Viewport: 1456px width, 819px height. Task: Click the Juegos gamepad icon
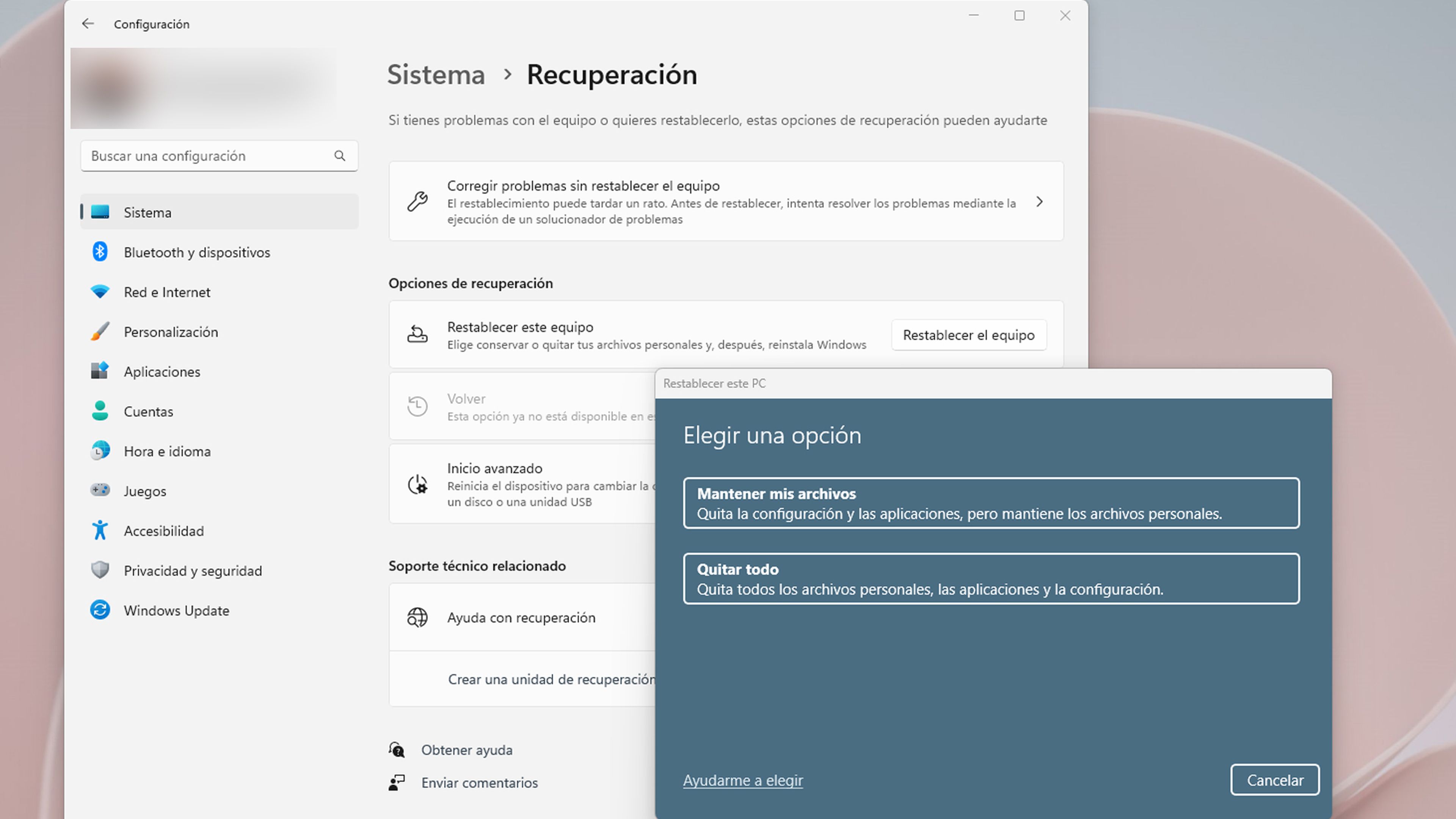100,490
